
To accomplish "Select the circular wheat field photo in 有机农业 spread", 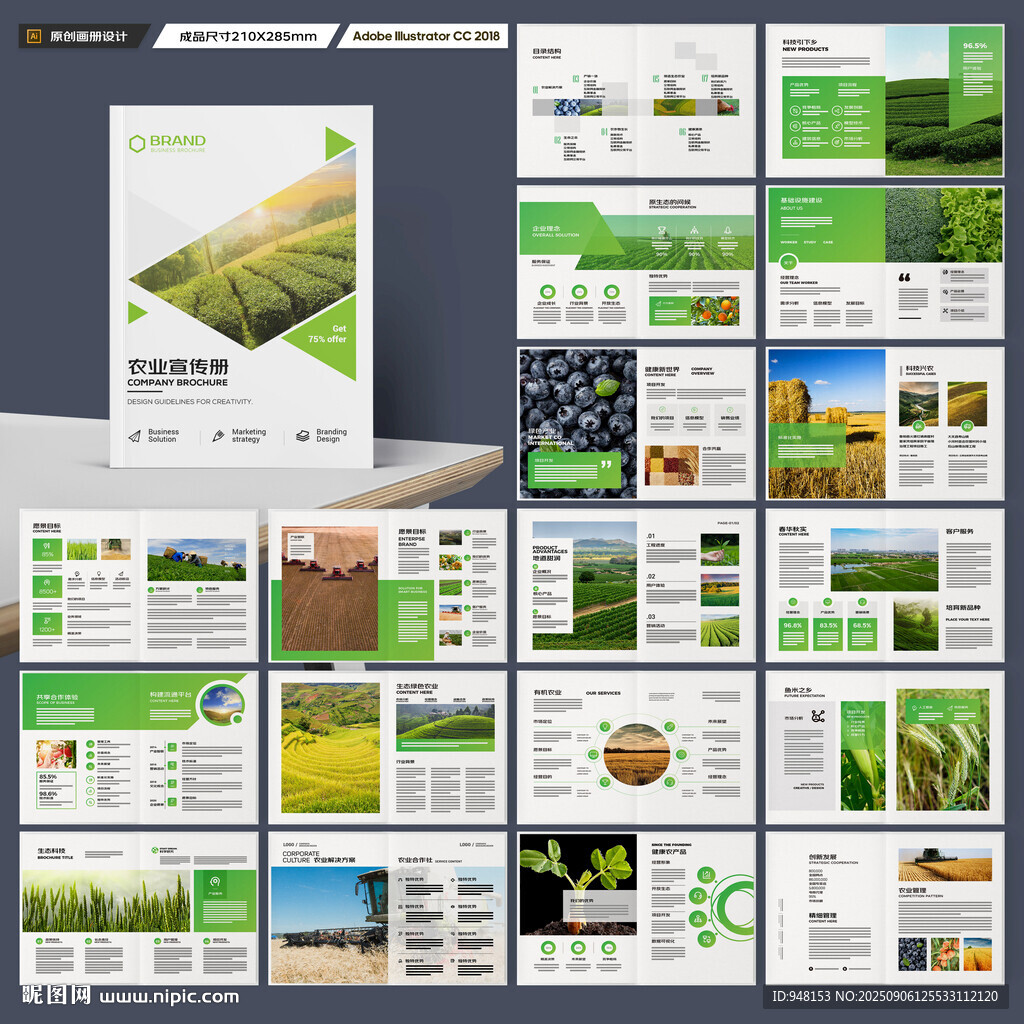I will pyautogui.click(x=636, y=754).
